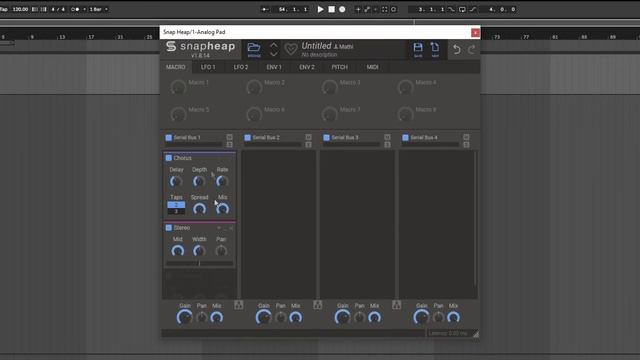Click the Chorus Rate knob

[222, 181]
